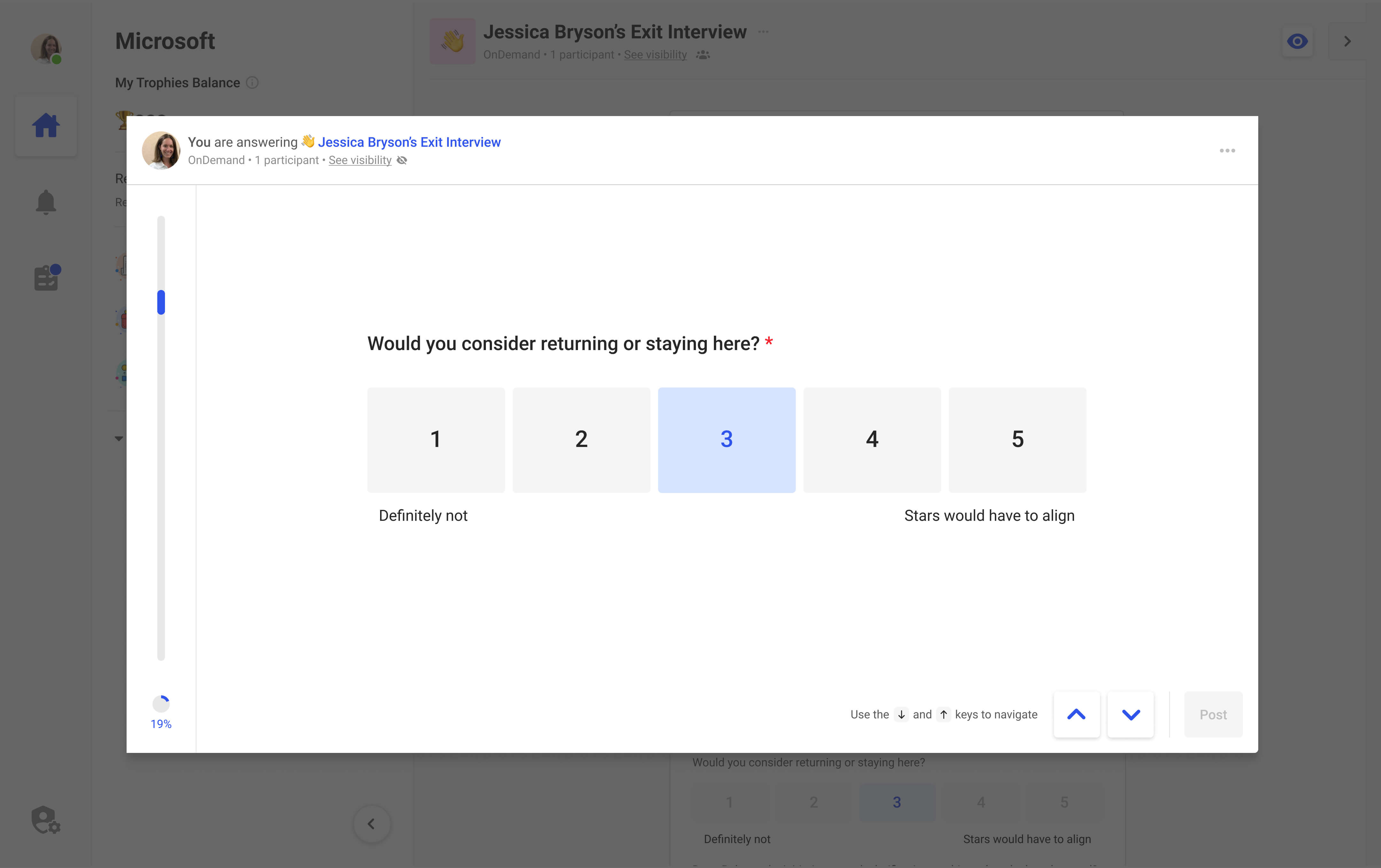The image size is (1381, 868).
Task: Click the Microsoft heading in left panel
Action: point(165,41)
